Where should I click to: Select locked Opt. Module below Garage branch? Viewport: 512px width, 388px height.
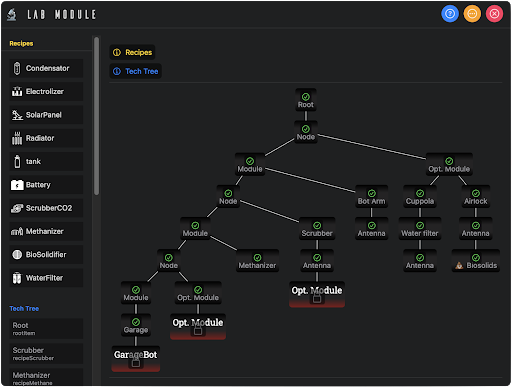pyautogui.click(x=198, y=327)
